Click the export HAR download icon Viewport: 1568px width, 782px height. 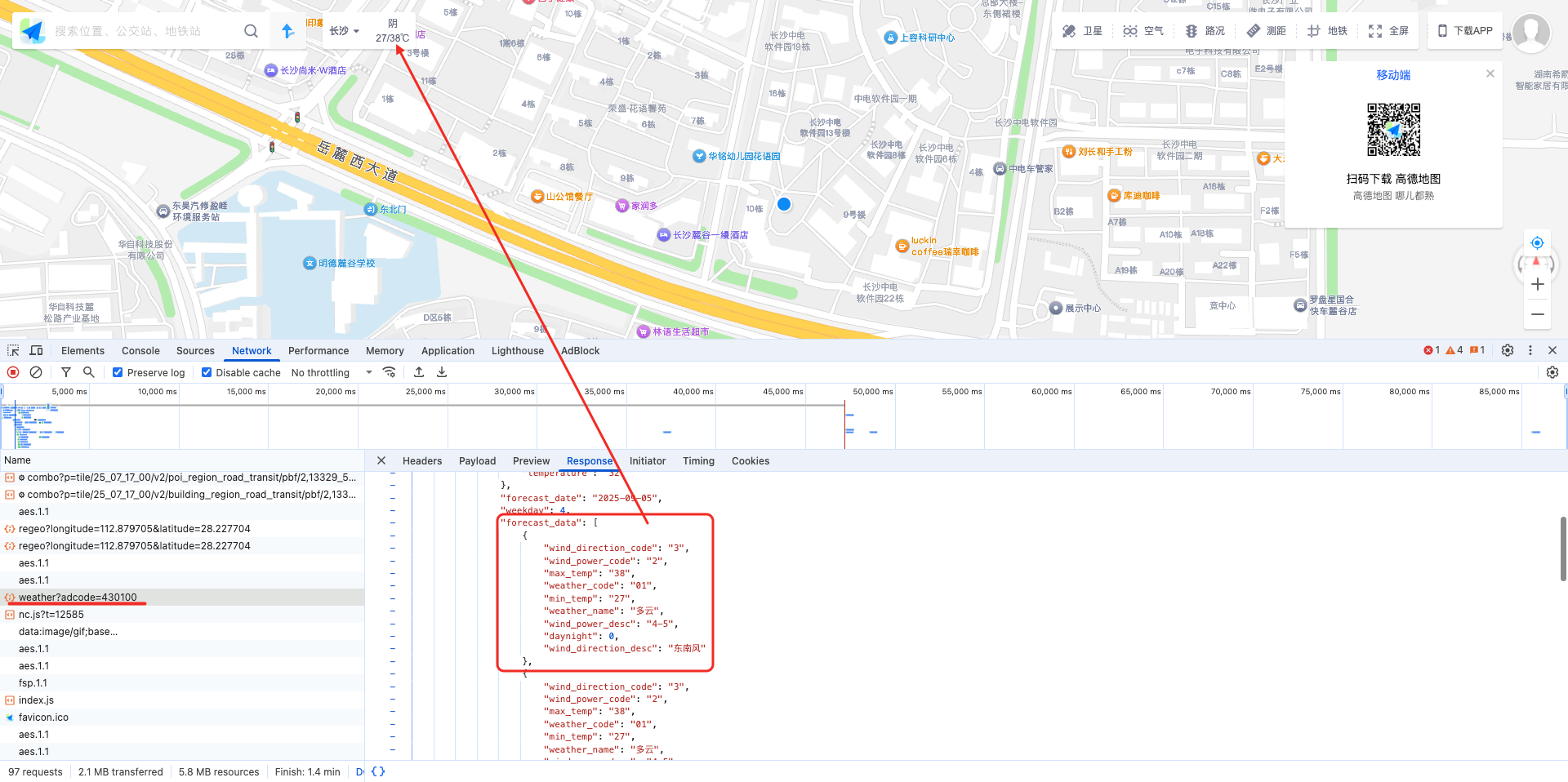tap(442, 372)
